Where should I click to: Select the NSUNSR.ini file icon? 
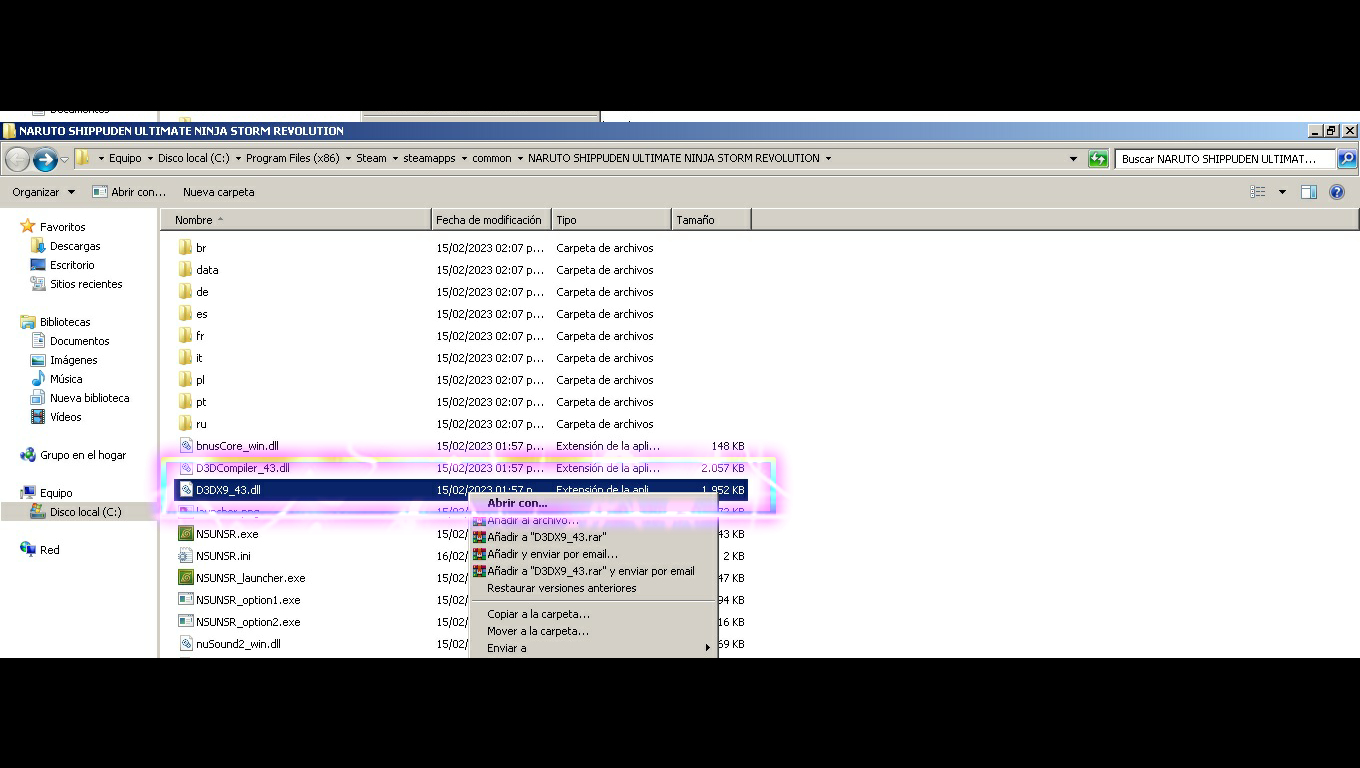pos(185,556)
